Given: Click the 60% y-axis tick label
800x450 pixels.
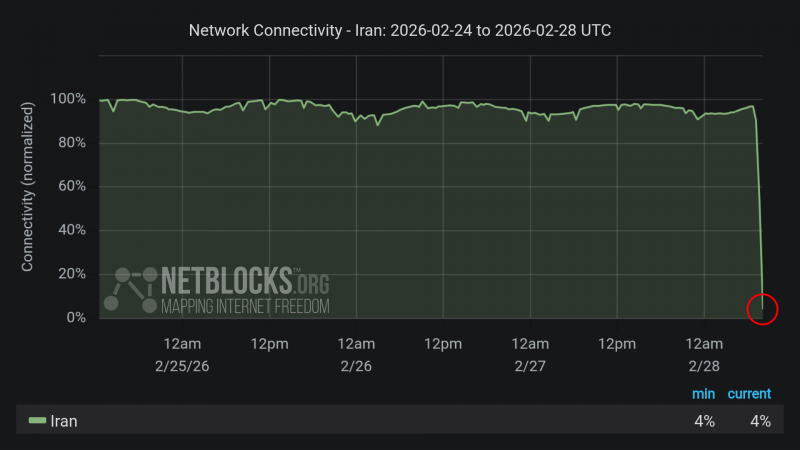Looking at the screenshot, I should tap(71, 187).
